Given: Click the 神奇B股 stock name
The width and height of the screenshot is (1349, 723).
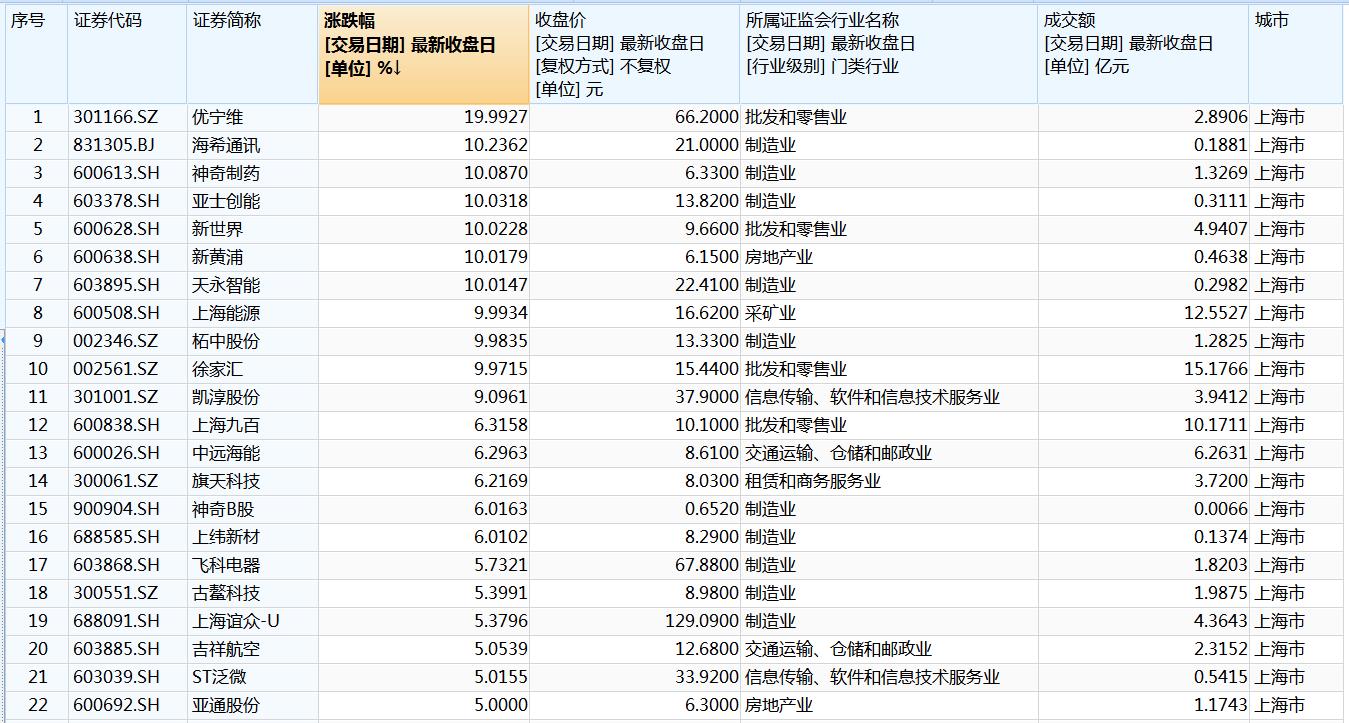Looking at the screenshot, I should 223,509.
